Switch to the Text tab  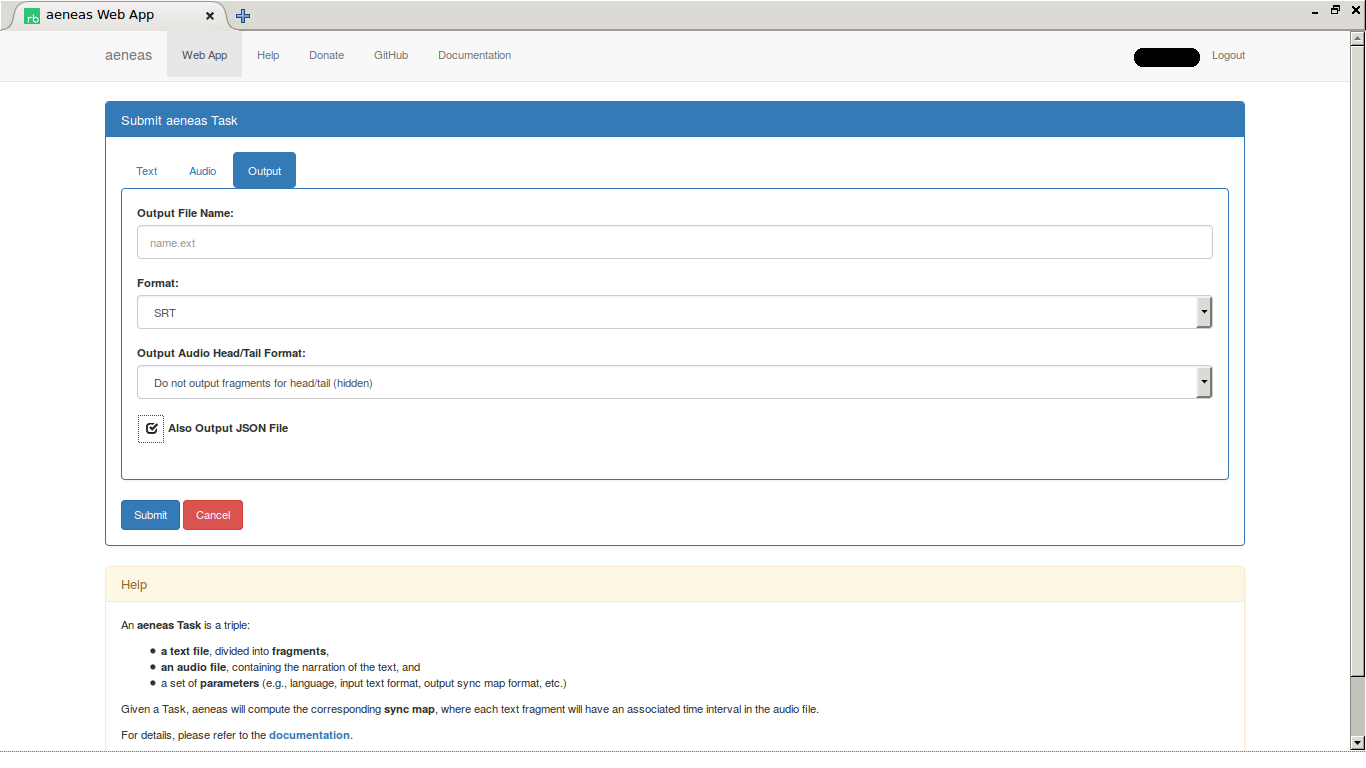(x=147, y=171)
